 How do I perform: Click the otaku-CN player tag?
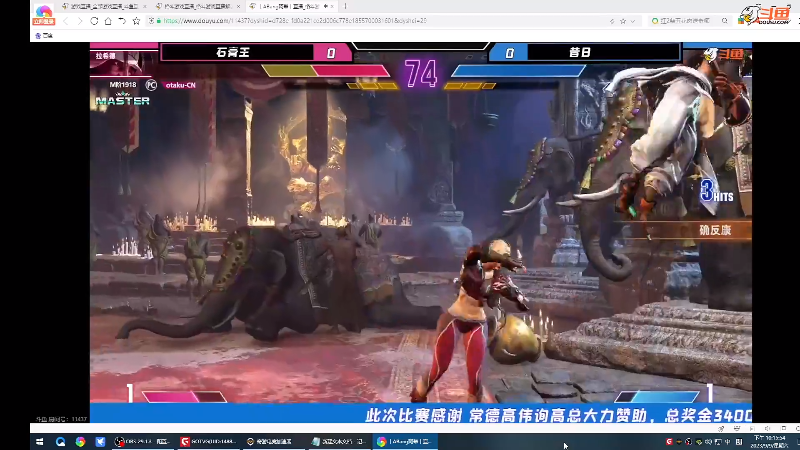point(181,85)
